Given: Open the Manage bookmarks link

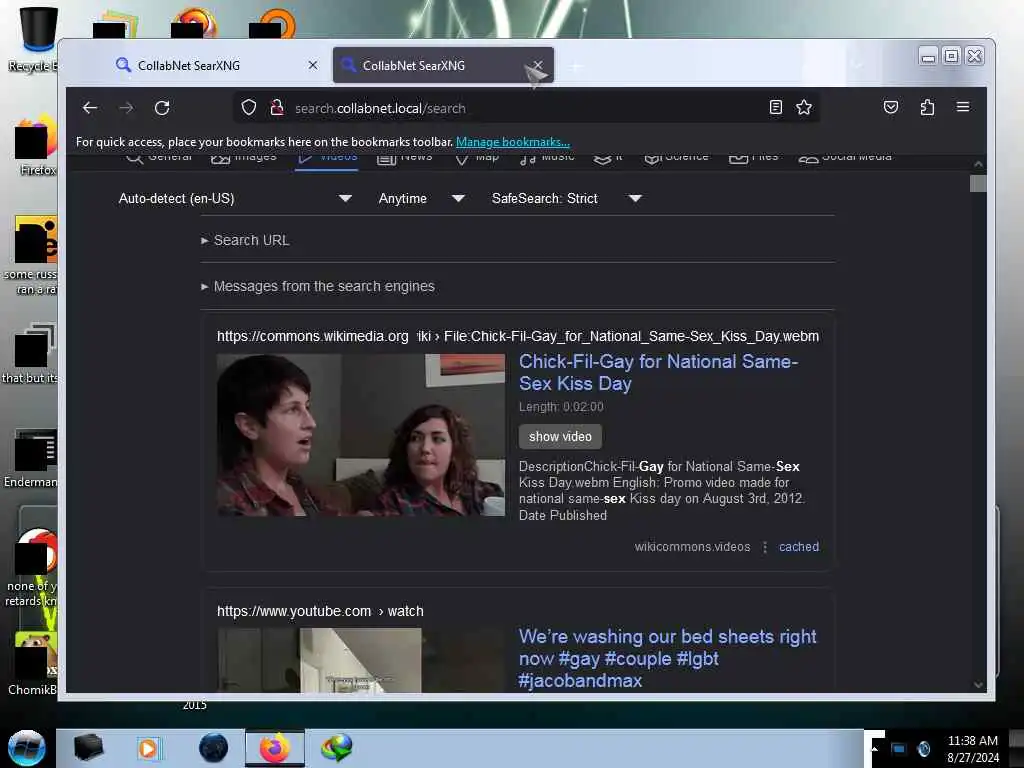Looking at the screenshot, I should tap(513, 142).
